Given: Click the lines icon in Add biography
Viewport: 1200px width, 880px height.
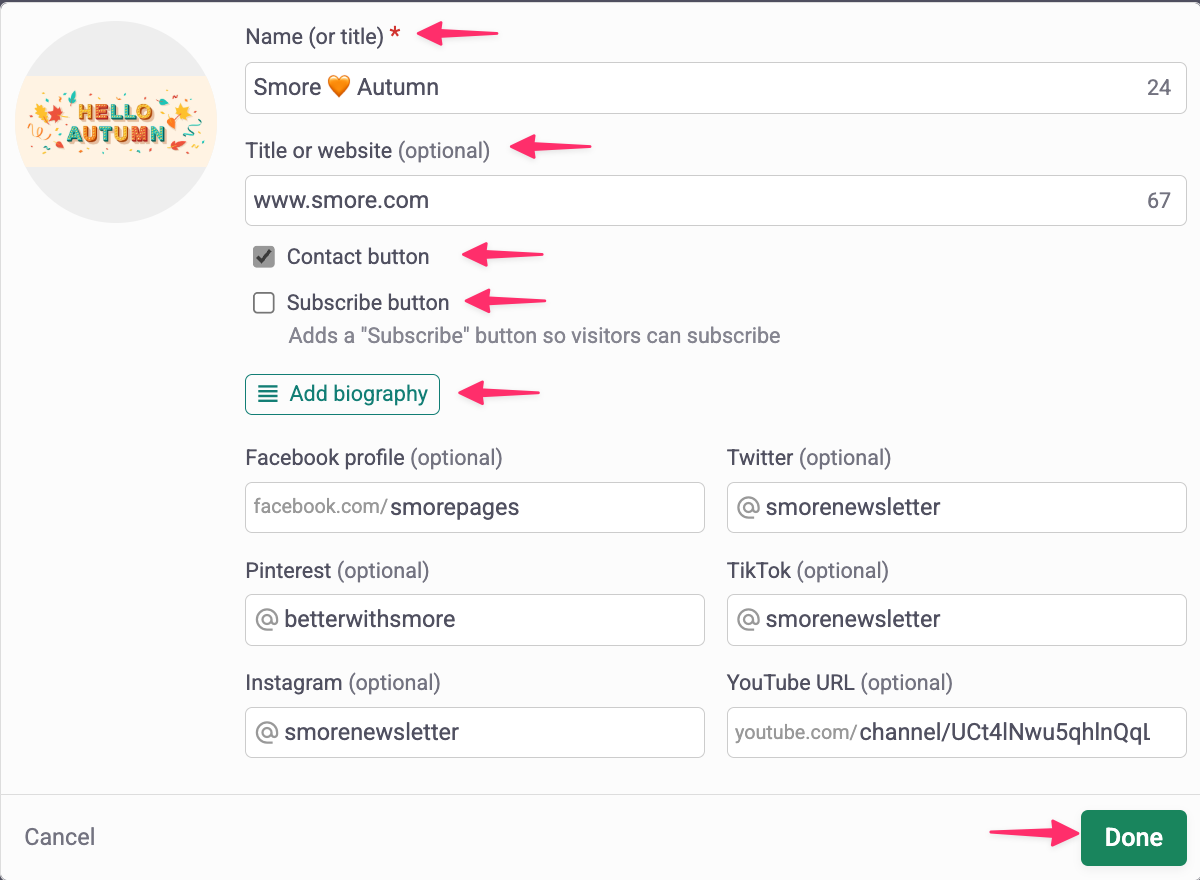Looking at the screenshot, I should click(268, 394).
